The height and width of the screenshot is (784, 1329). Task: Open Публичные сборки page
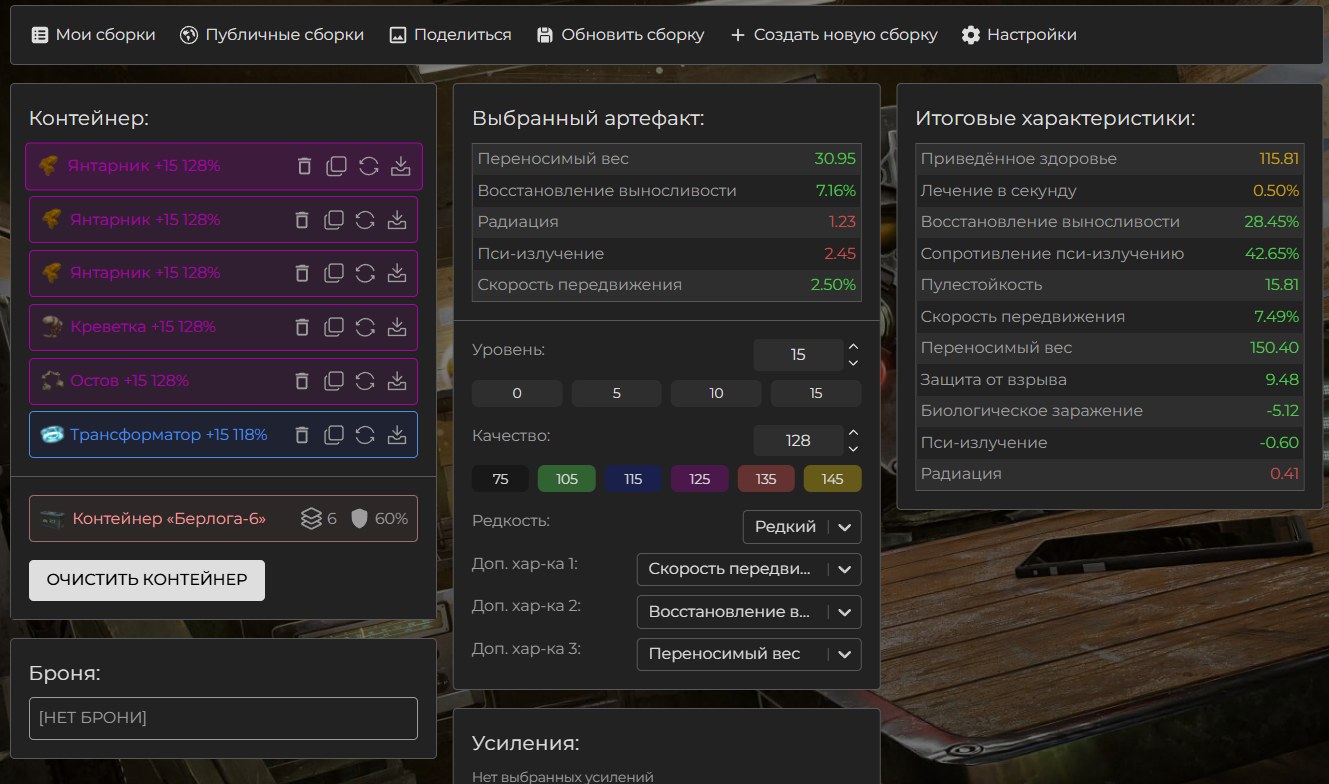272,35
